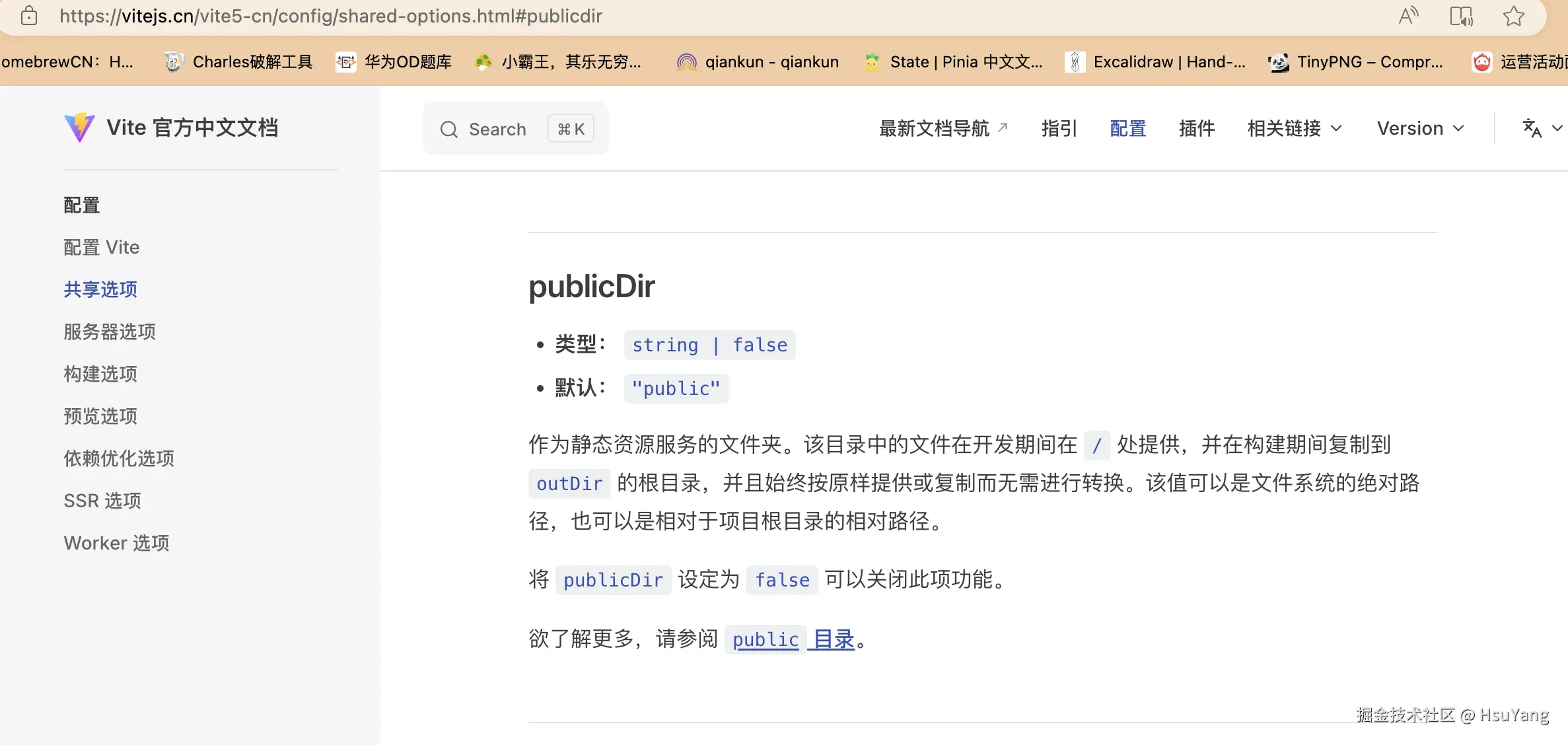Expand the language chevron beside translate icon
Image resolution: width=1568 pixels, height=745 pixels.
[1557, 128]
